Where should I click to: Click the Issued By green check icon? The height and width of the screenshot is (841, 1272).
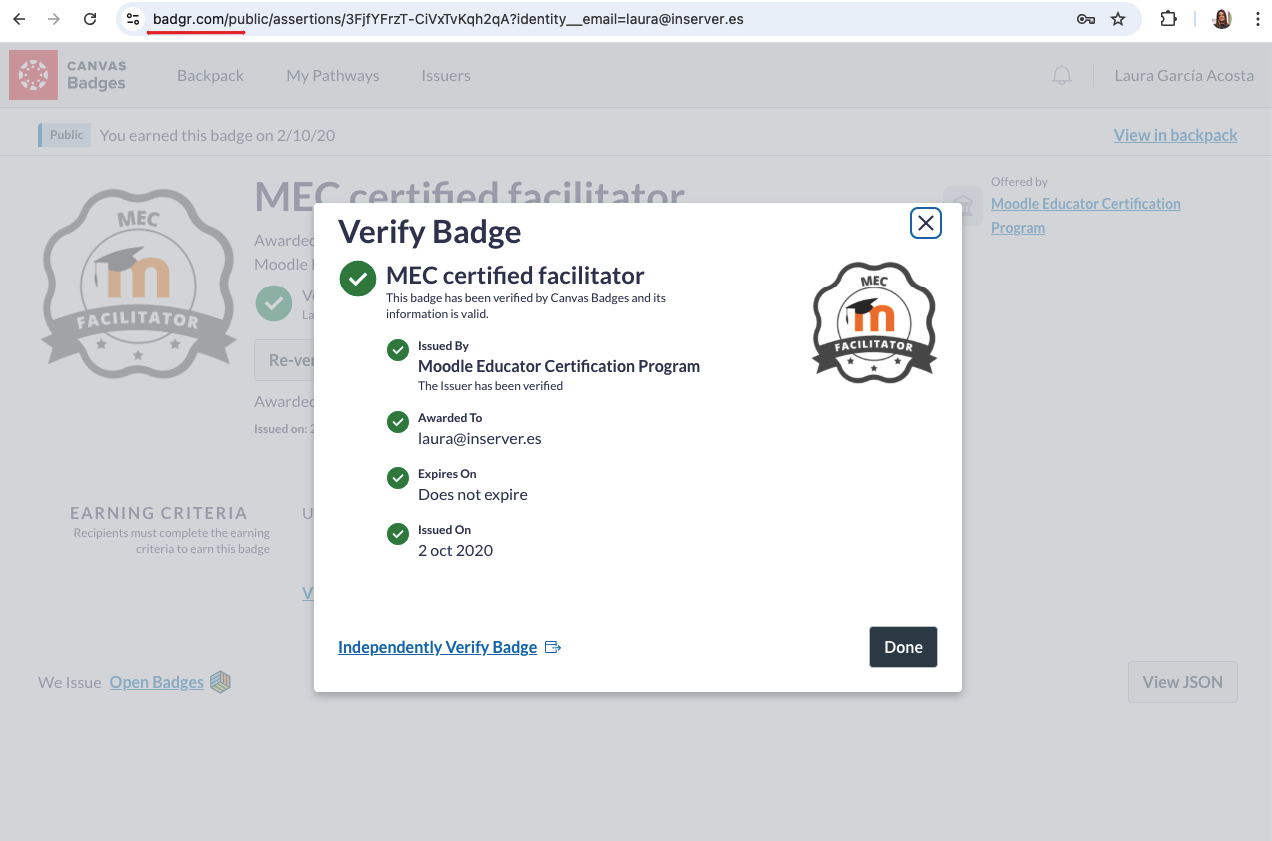click(398, 350)
